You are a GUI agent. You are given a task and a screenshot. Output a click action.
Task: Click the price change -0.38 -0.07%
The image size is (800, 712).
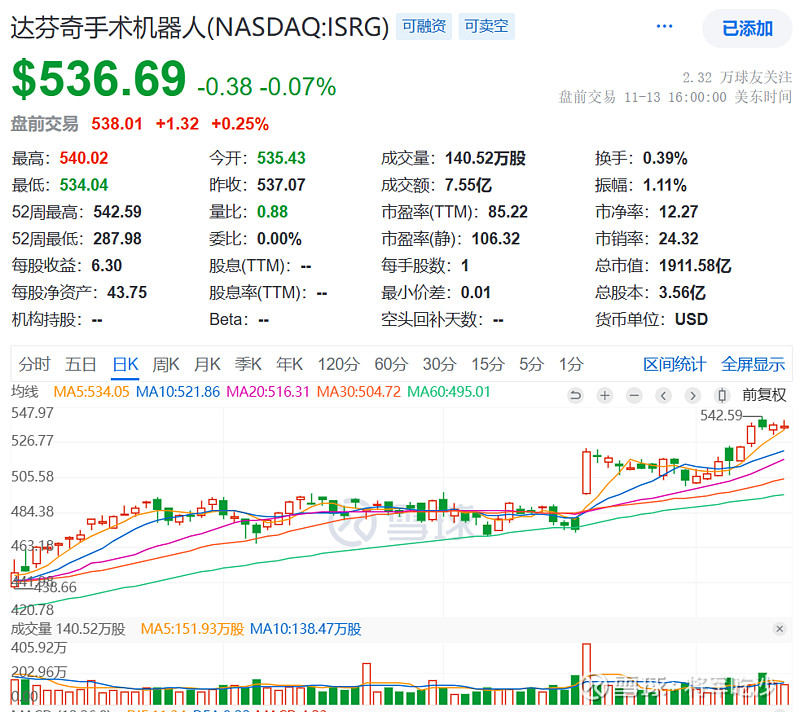(x=267, y=87)
